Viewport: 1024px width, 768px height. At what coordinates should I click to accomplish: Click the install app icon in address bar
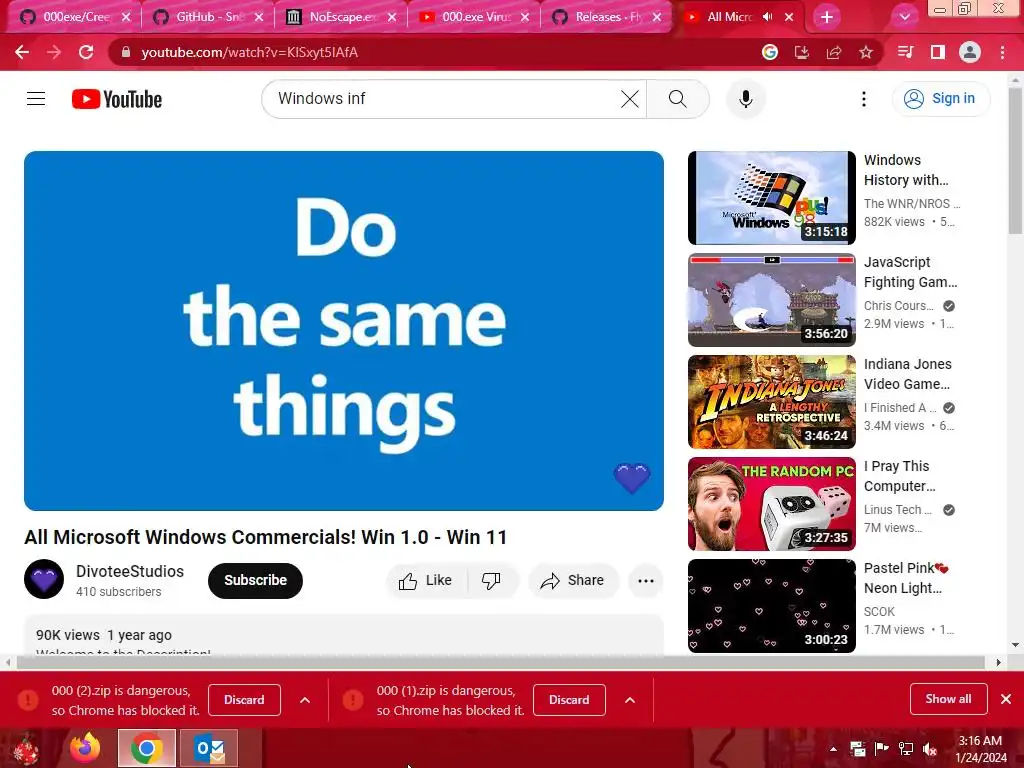[801, 52]
